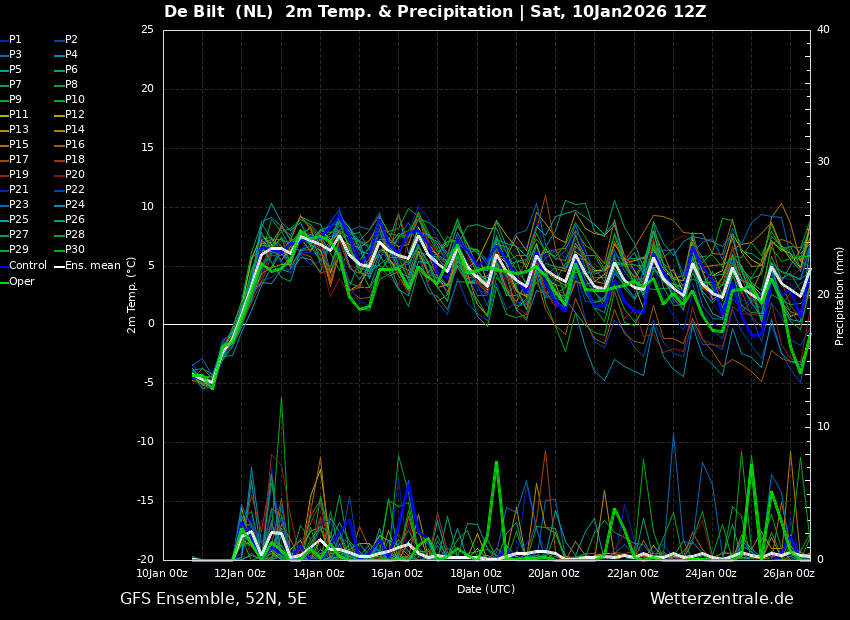Image resolution: width=850 pixels, height=620 pixels.
Task: Select the P3 legend entry
Action: pos(15,55)
